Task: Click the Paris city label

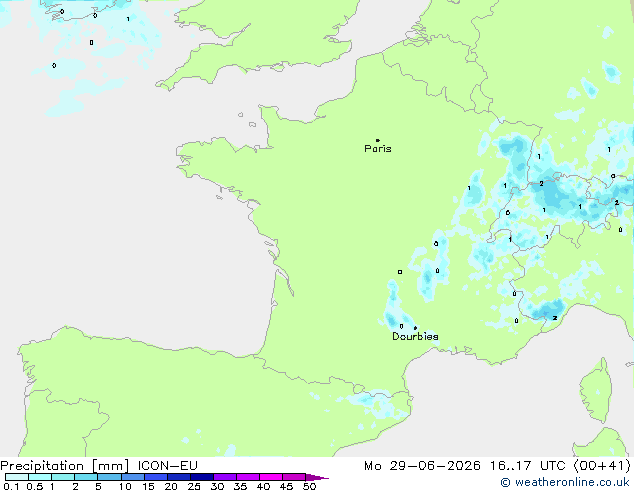Action: click(x=378, y=149)
